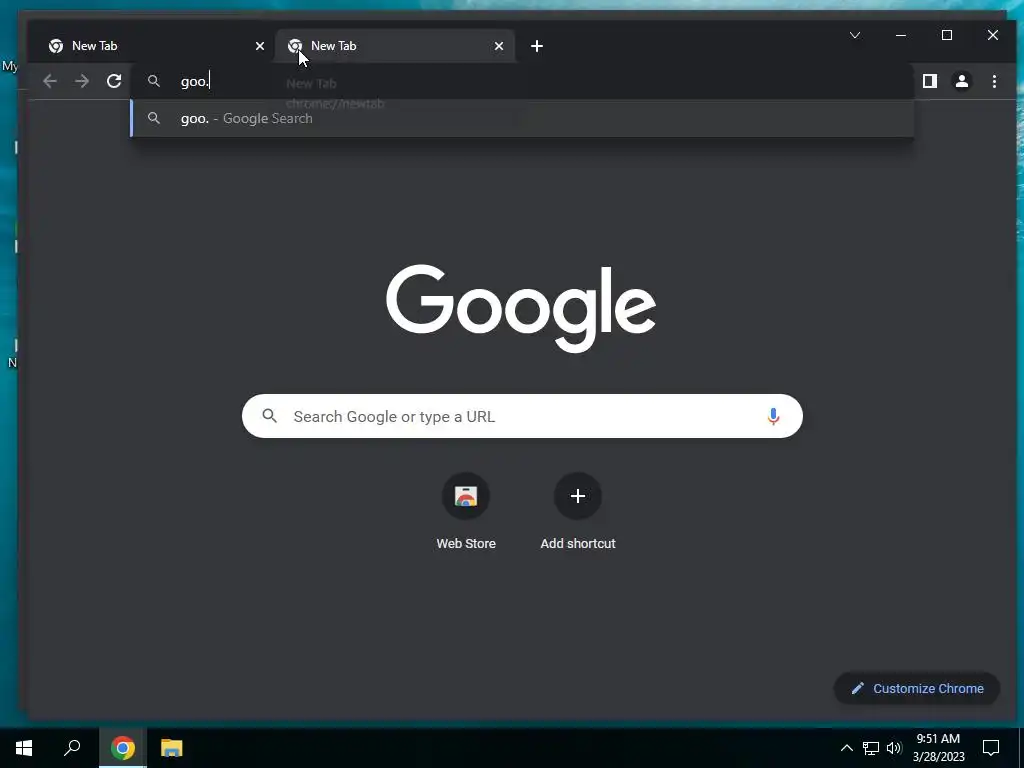Start voice search with microphone icon

coord(773,416)
